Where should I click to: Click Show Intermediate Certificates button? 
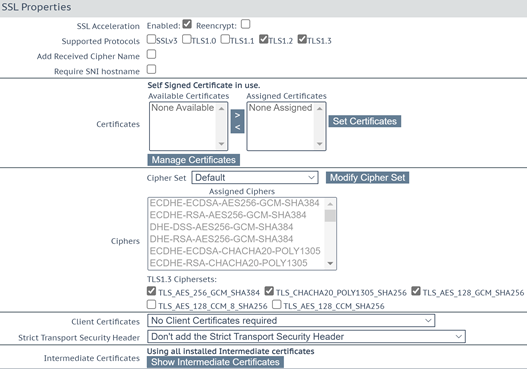click(x=215, y=362)
